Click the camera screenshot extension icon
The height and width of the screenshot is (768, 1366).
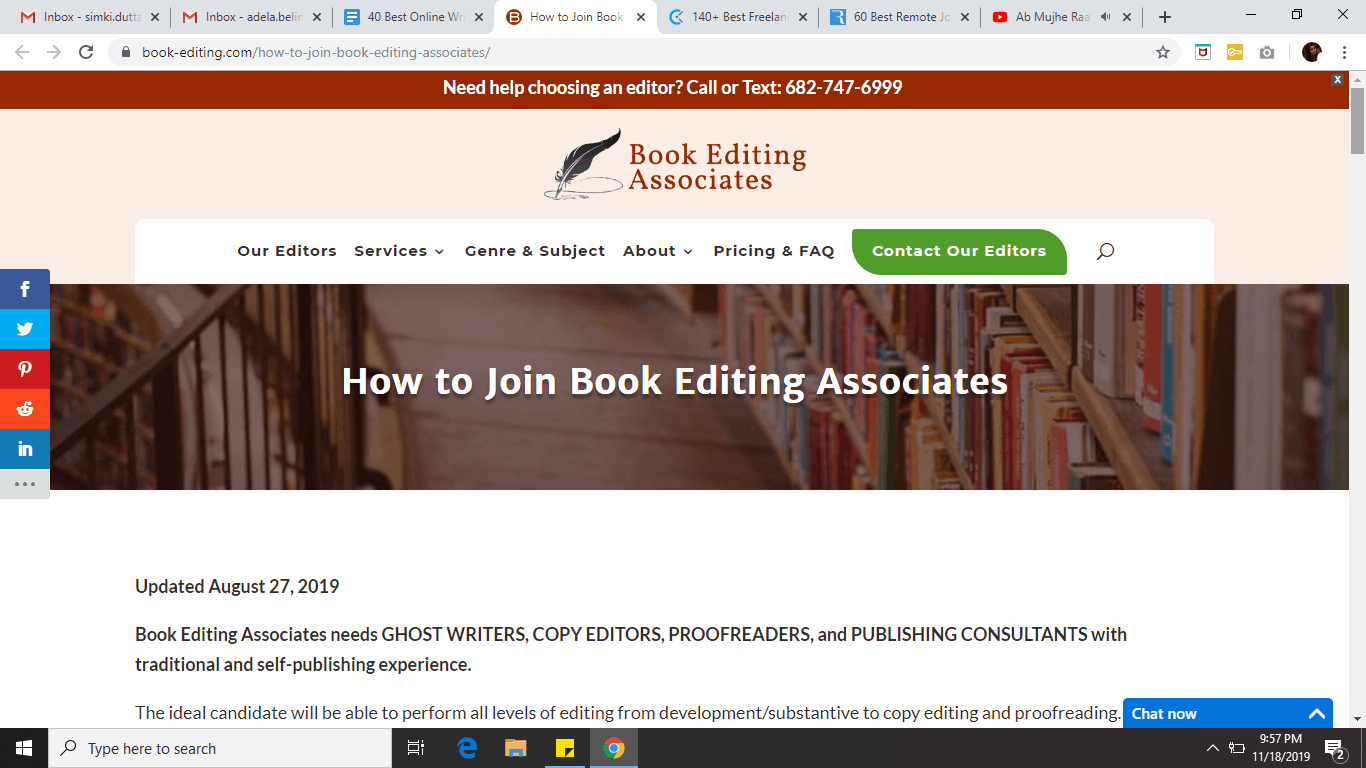pyautogui.click(x=1267, y=52)
